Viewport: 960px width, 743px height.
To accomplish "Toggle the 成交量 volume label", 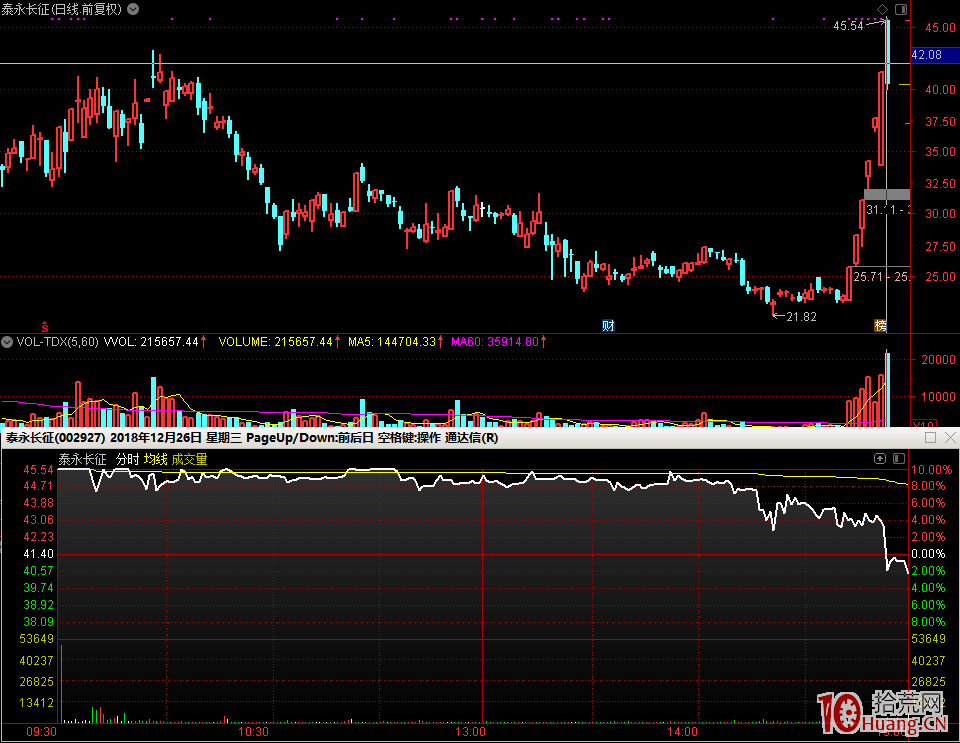I will pos(189,459).
